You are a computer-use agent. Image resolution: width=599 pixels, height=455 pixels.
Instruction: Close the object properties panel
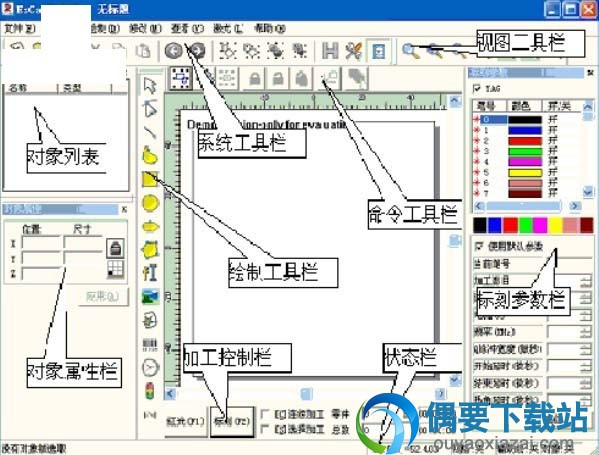pos(124,209)
